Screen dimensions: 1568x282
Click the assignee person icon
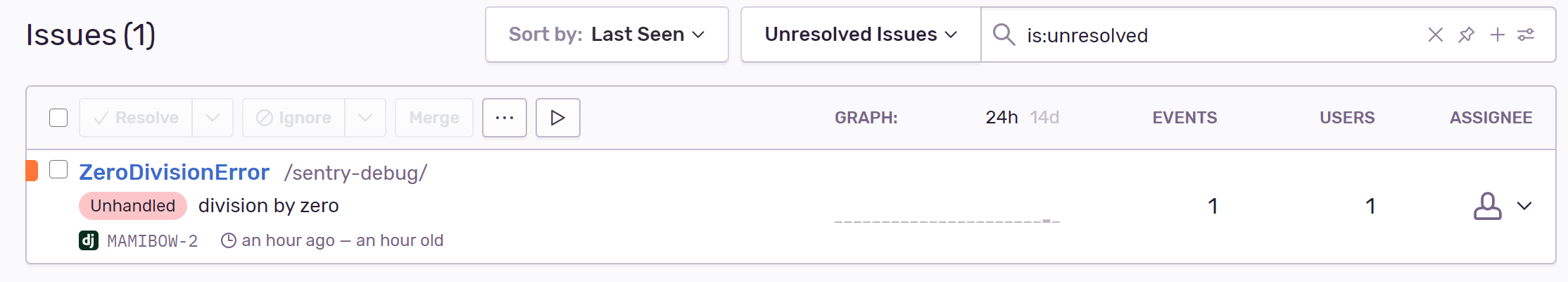1487,206
